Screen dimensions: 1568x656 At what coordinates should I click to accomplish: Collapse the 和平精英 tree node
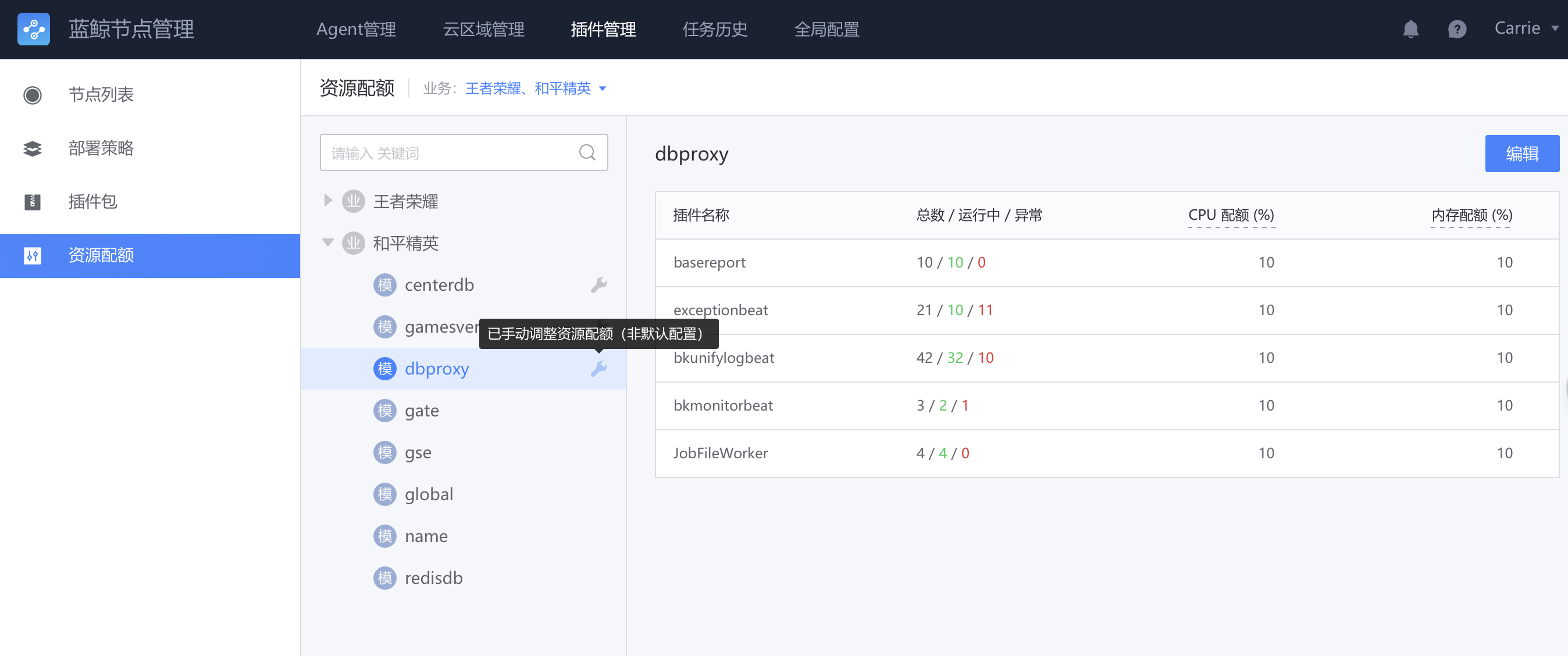point(328,243)
